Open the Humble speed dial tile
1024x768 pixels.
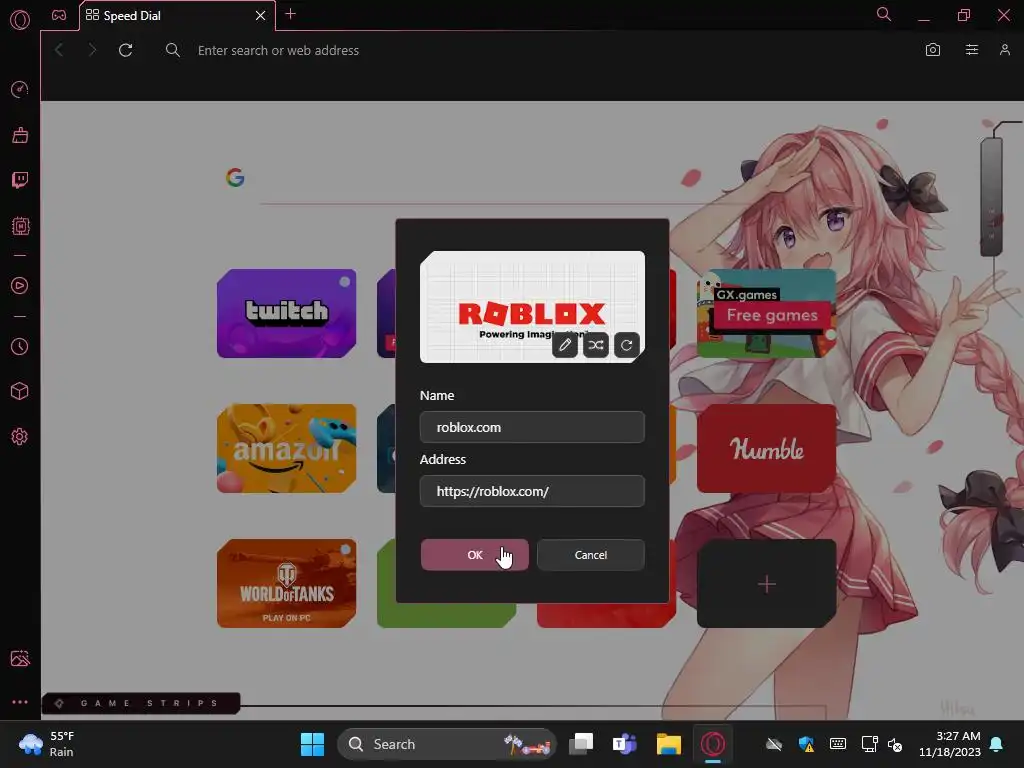click(767, 449)
